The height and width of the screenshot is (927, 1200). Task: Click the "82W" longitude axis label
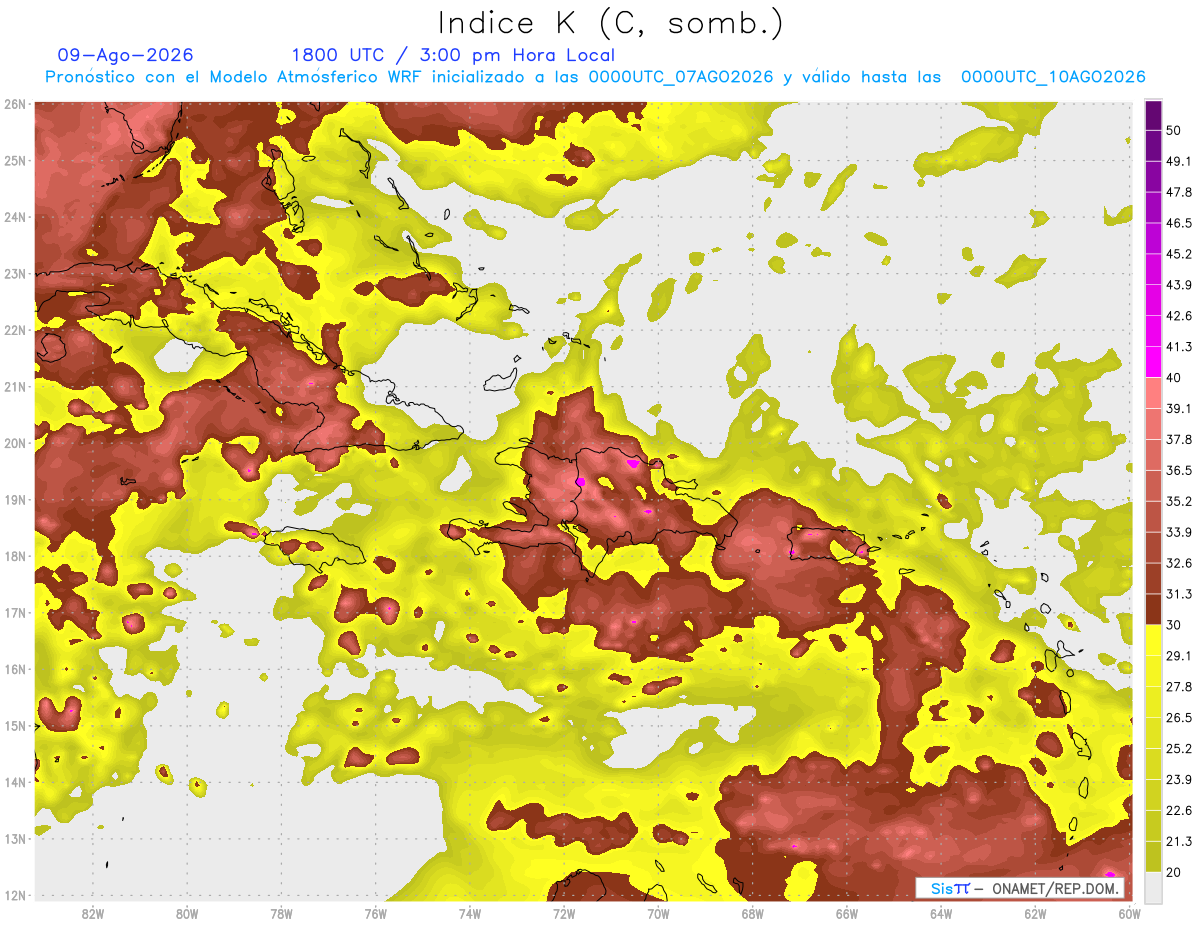[x=92, y=913]
